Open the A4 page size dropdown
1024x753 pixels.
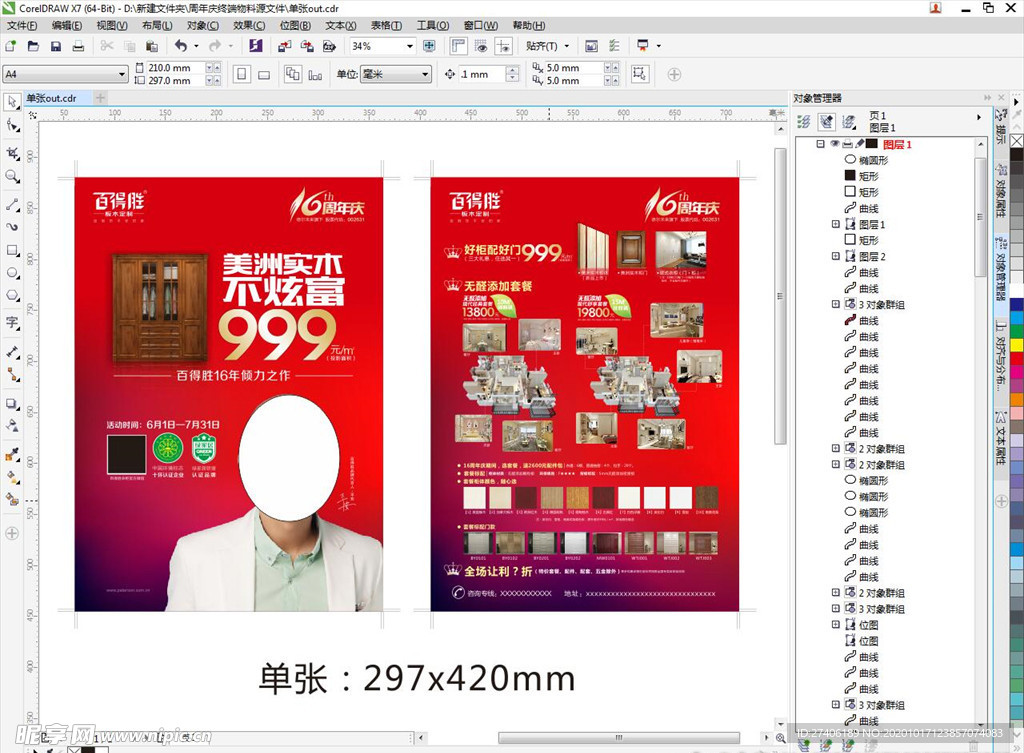pos(122,74)
